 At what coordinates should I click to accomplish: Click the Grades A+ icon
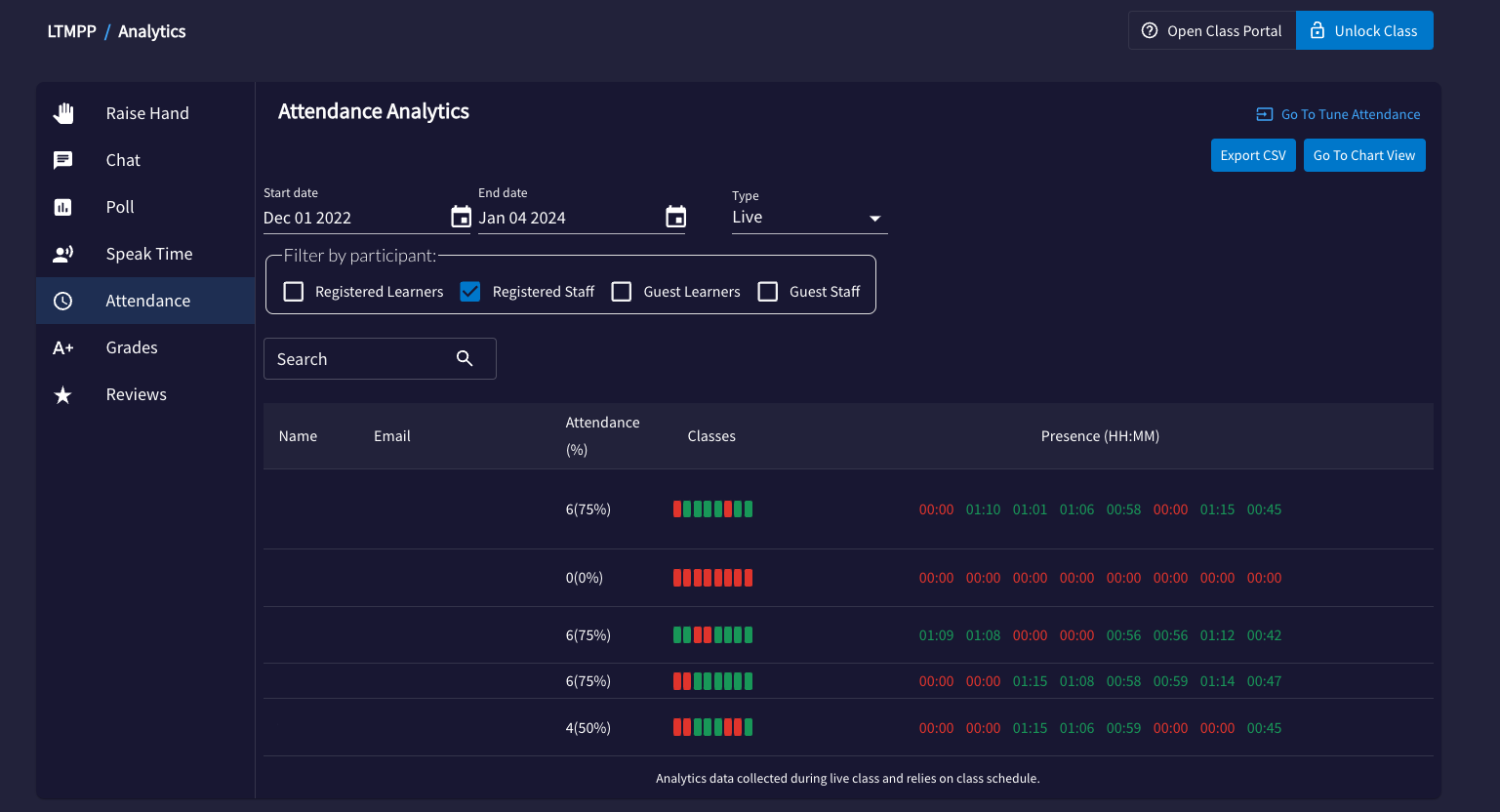(63, 347)
